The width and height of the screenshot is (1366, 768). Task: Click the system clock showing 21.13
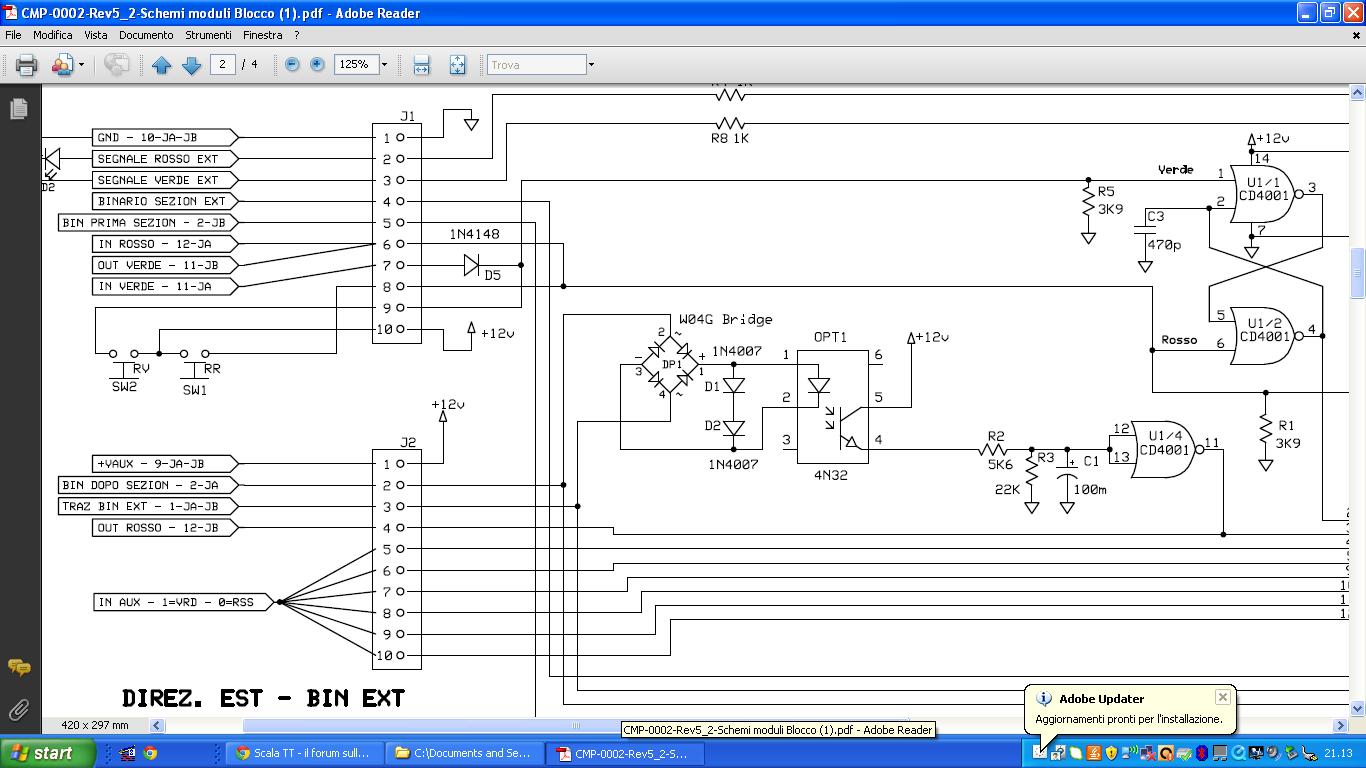pos(1338,754)
